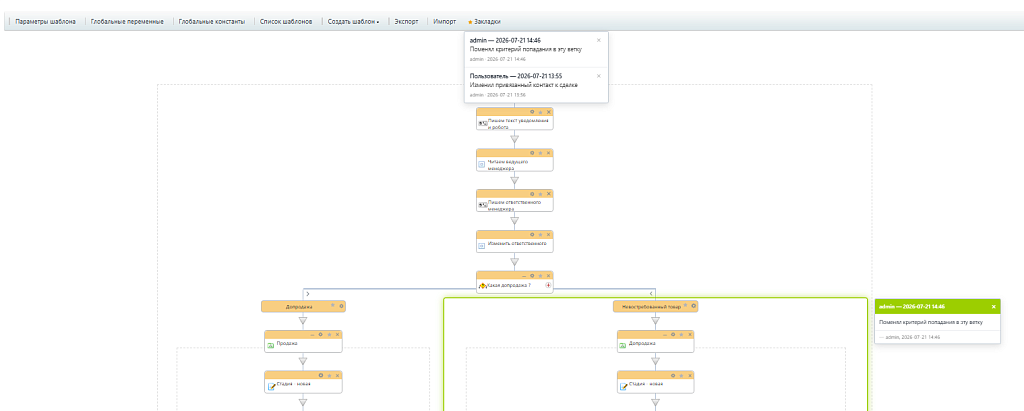Delete the 'Пишем ответственного менеджера' block
Viewport: 1024px width, 411px height.
(x=549, y=193)
